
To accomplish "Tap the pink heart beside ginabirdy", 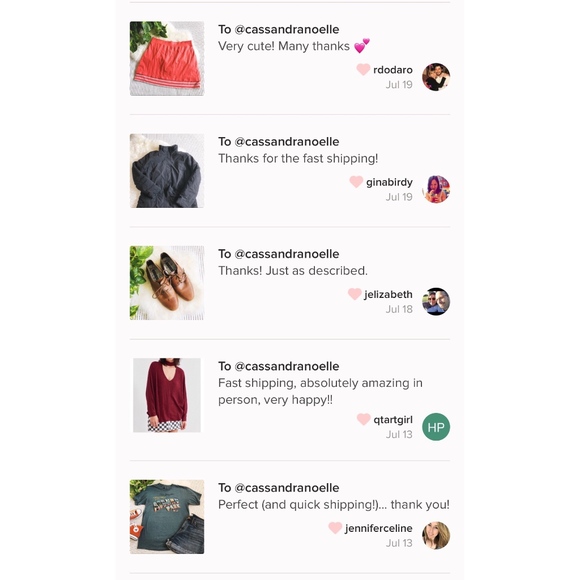I will pos(356,182).
